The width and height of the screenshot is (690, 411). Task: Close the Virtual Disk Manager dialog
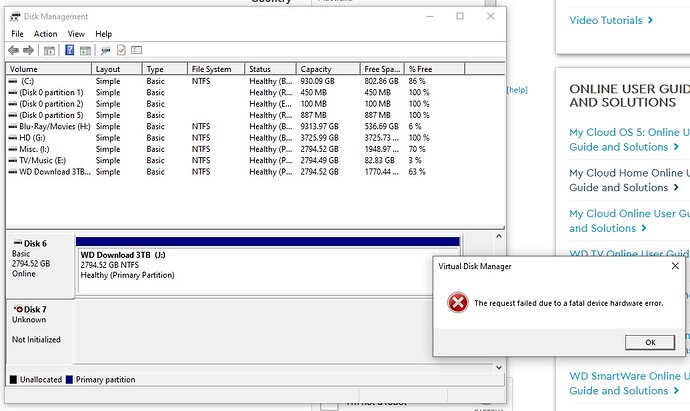675,266
